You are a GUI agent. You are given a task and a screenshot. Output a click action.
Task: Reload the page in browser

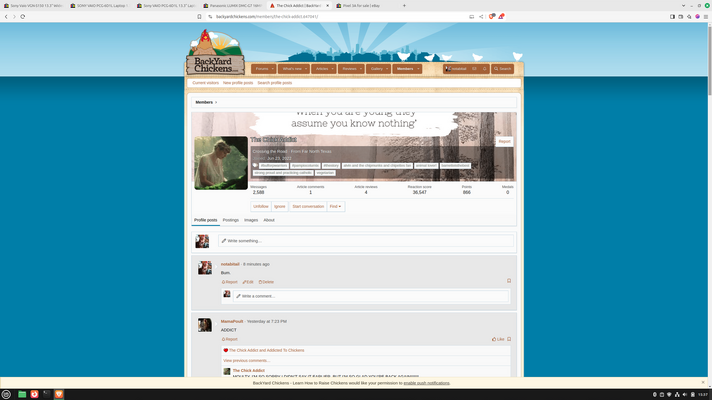[x=23, y=16]
